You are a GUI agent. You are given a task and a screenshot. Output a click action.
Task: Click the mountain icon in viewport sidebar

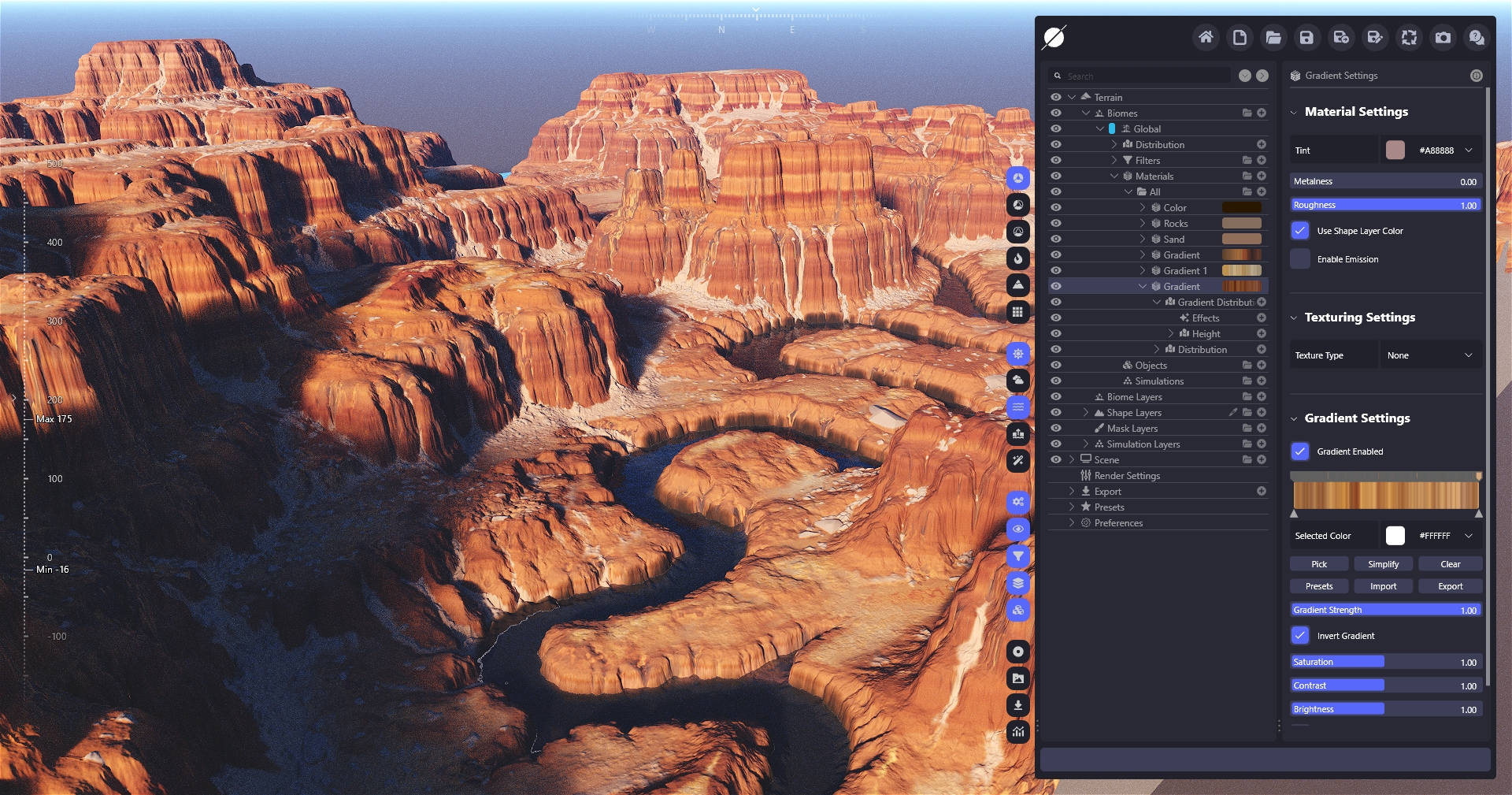[1018, 285]
